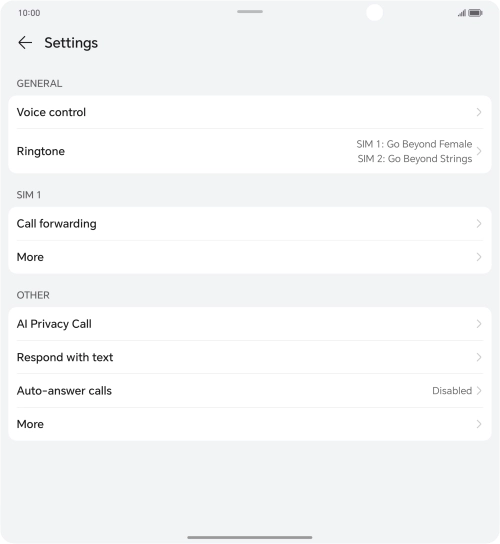Open Respond with text option

point(250,357)
